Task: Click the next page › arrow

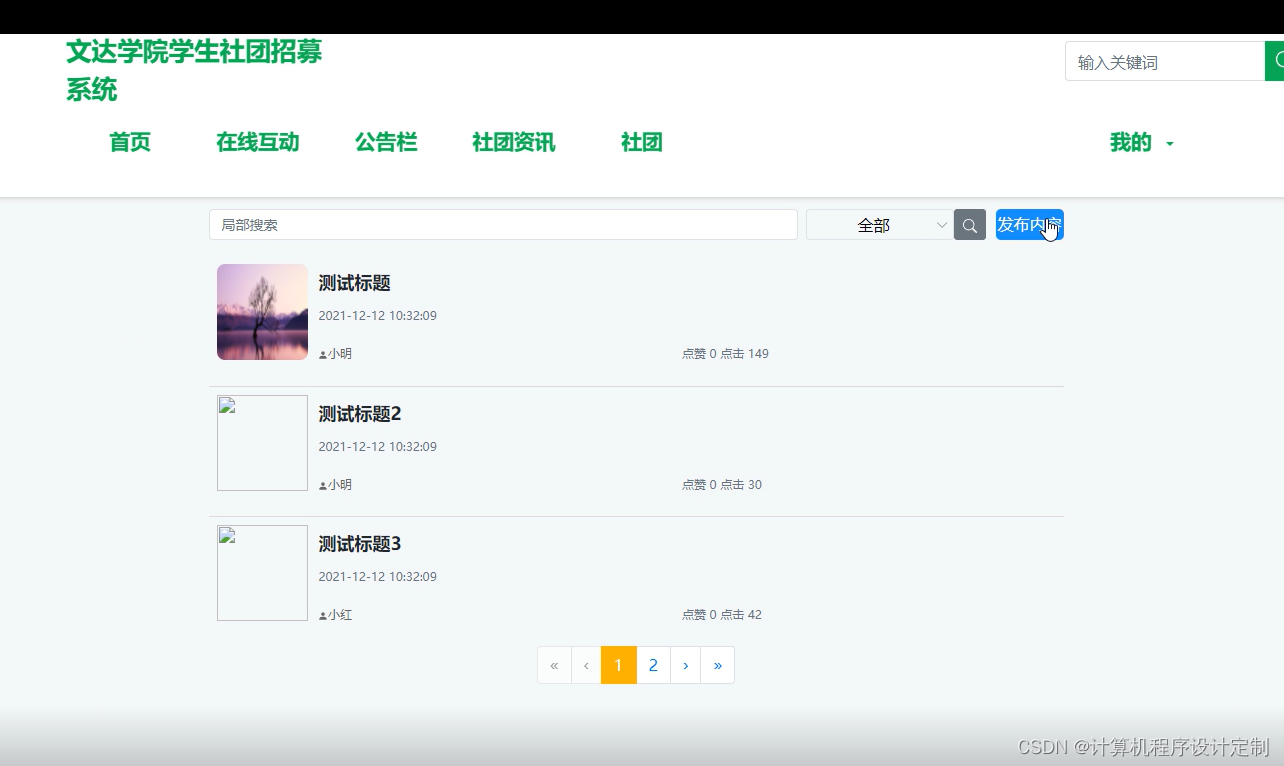Action: click(x=685, y=665)
